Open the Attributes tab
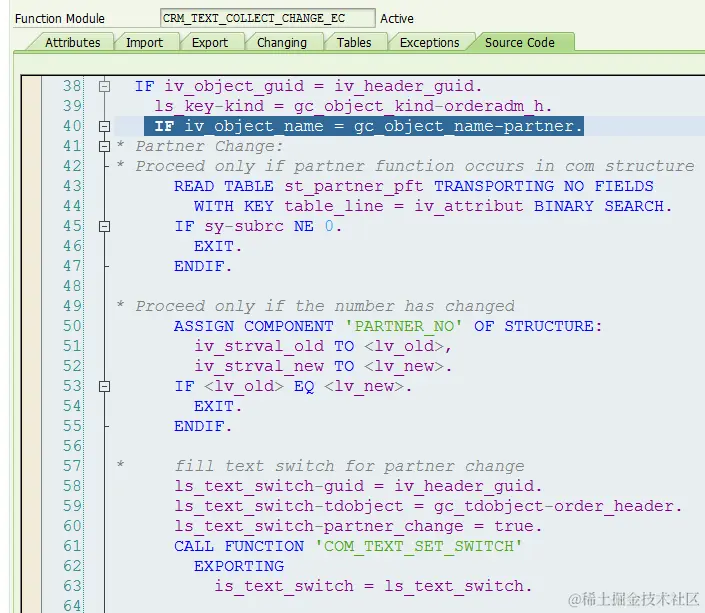Image resolution: width=705 pixels, height=613 pixels. coord(72,42)
